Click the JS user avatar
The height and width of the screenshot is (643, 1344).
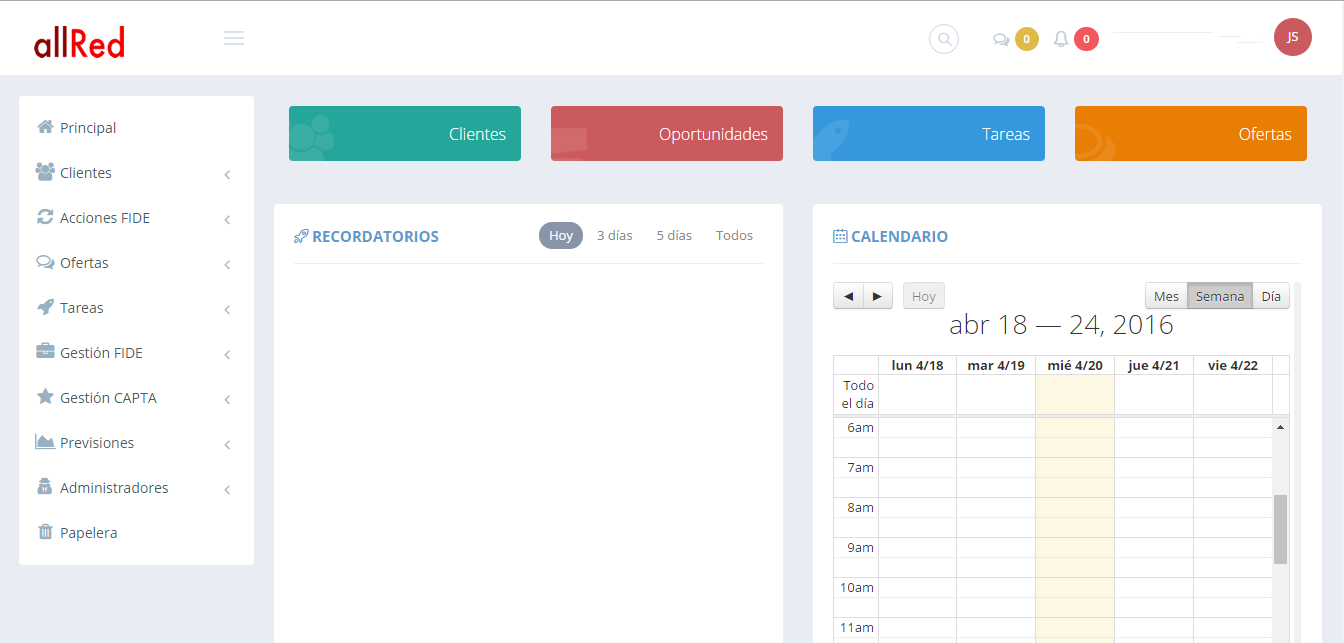(1292, 37)
